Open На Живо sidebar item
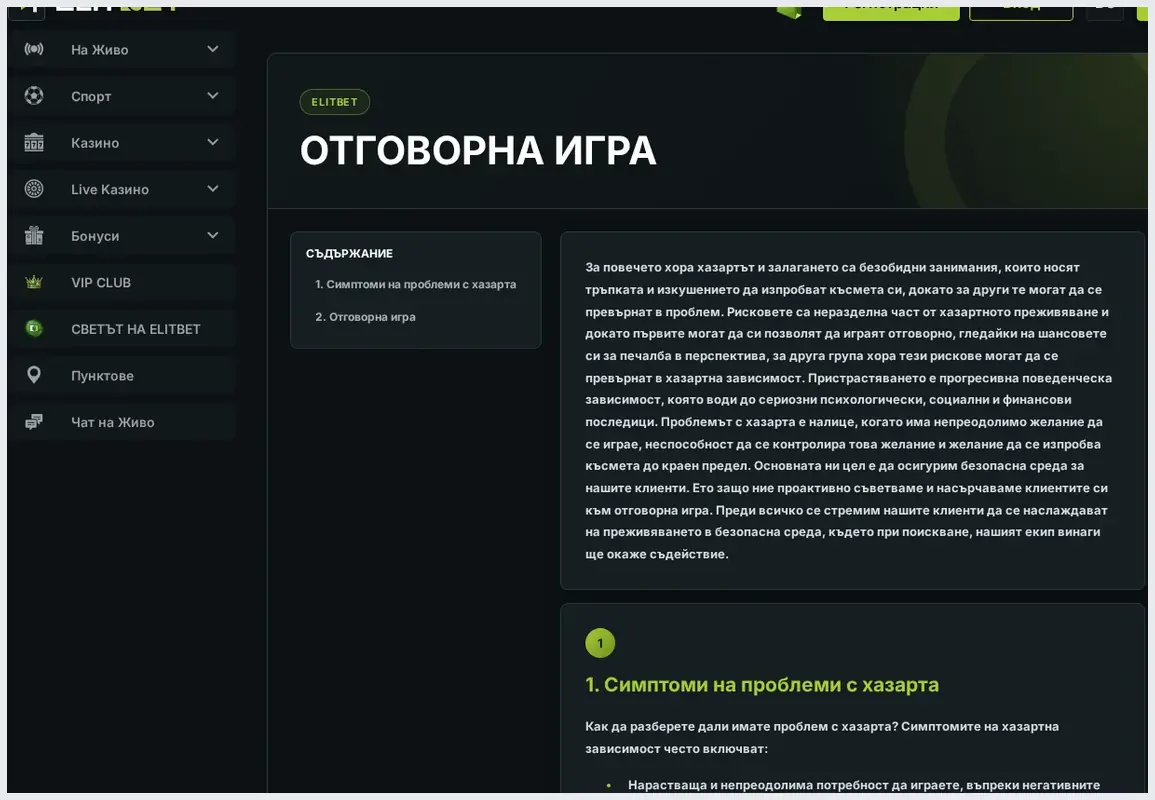 click(122, 49)
